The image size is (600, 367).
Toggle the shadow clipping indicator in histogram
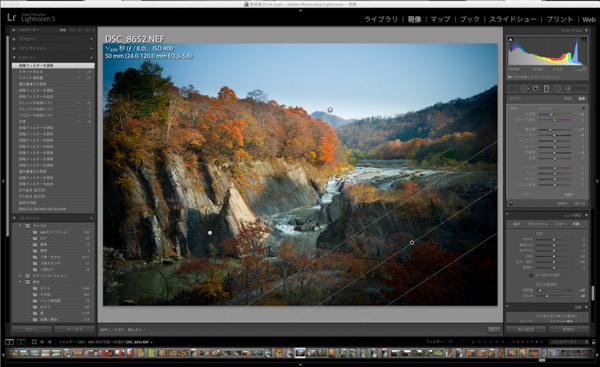pyautogui.click(x=510, y=39)
